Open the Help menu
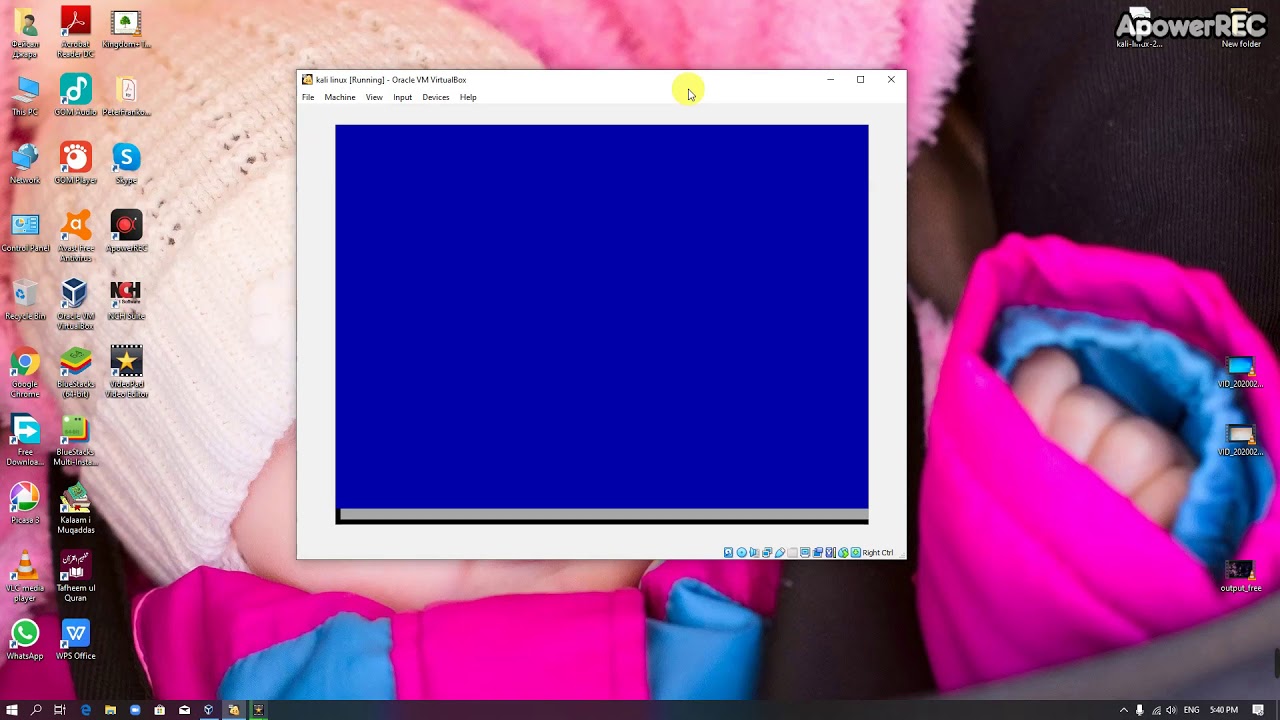The width and height of the screenshot is (1280, 720). (x=468, y=97)
